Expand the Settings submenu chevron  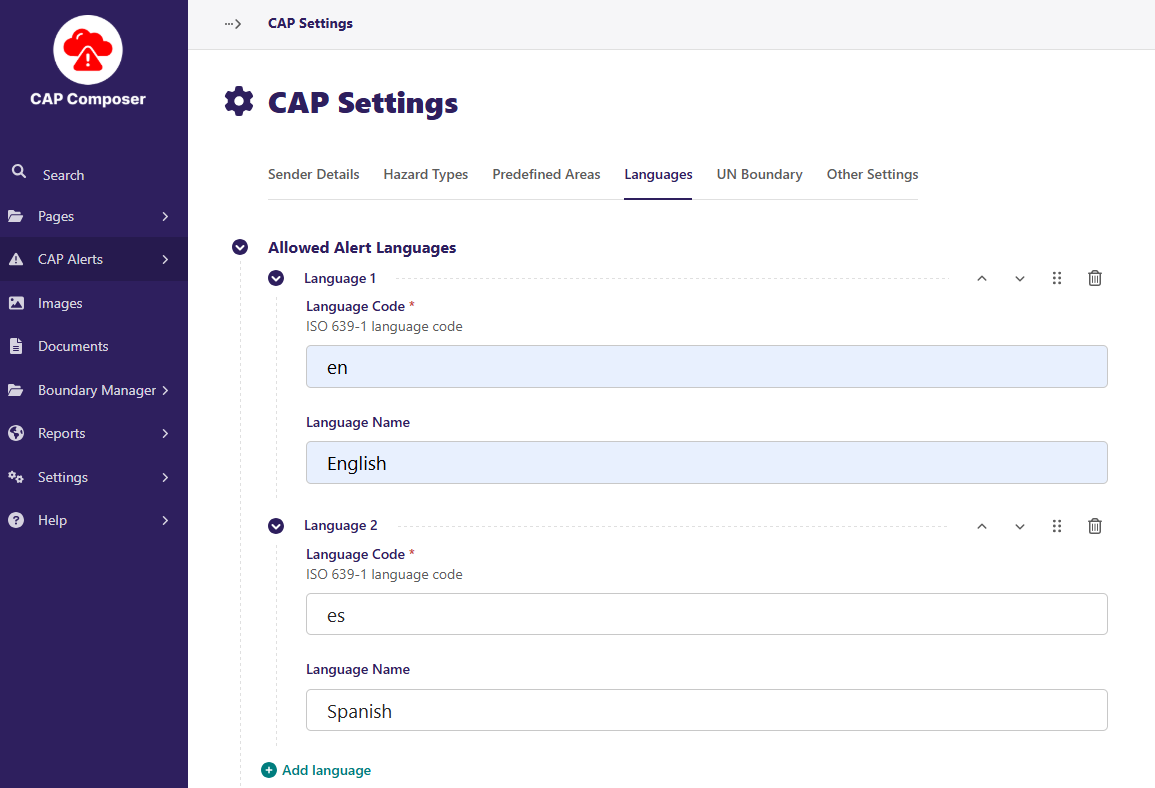tap(165, 477)
